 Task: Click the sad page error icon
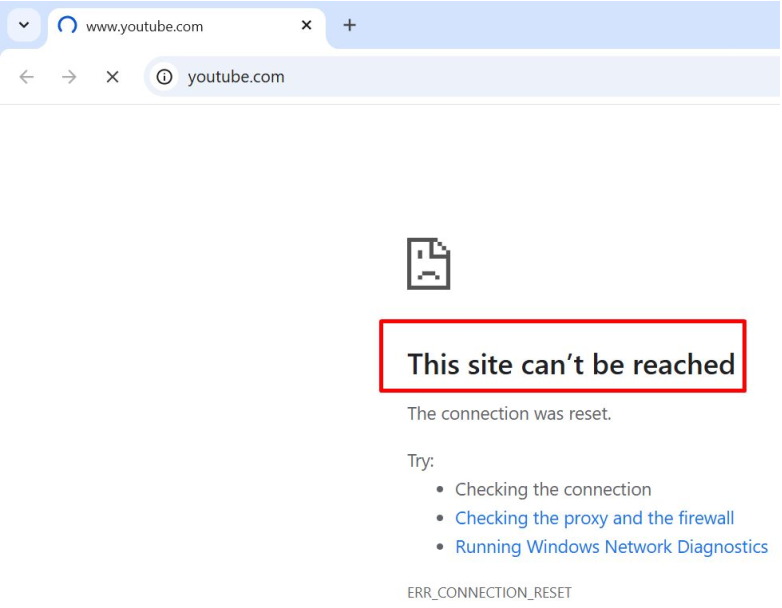[x=428, y=263]
